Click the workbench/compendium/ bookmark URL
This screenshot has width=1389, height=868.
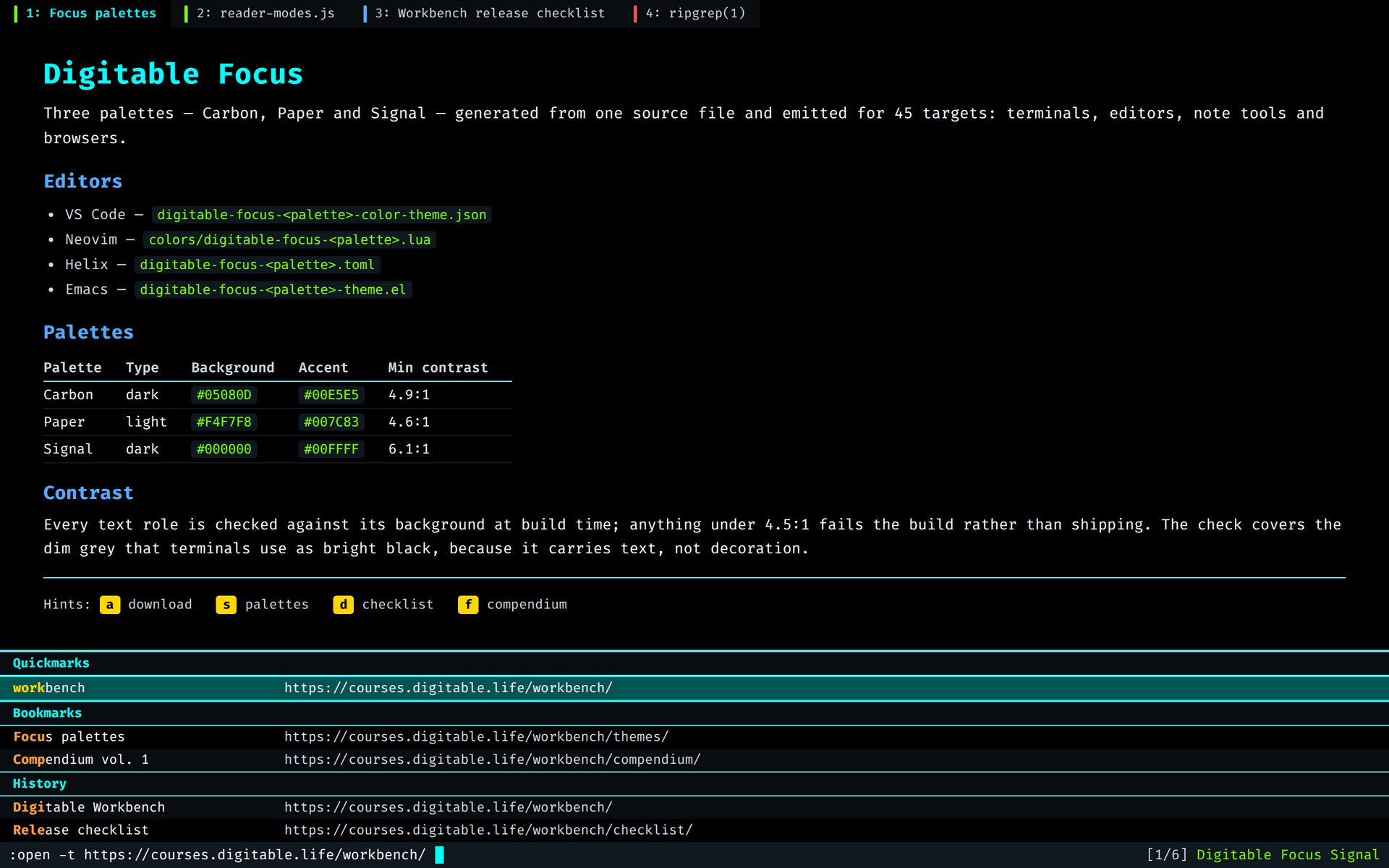click(492, 759)
